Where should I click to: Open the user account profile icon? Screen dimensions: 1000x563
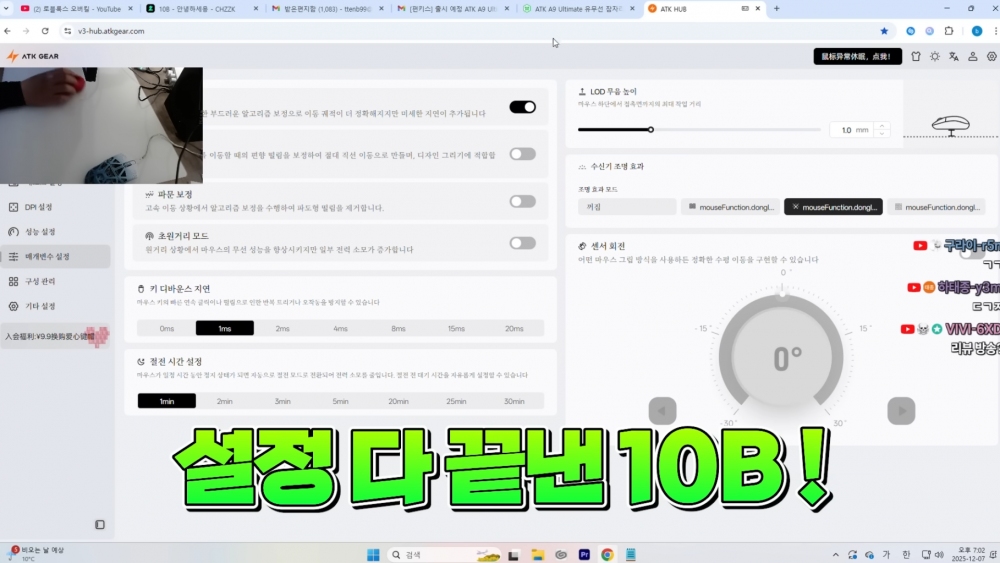(972, 57)
